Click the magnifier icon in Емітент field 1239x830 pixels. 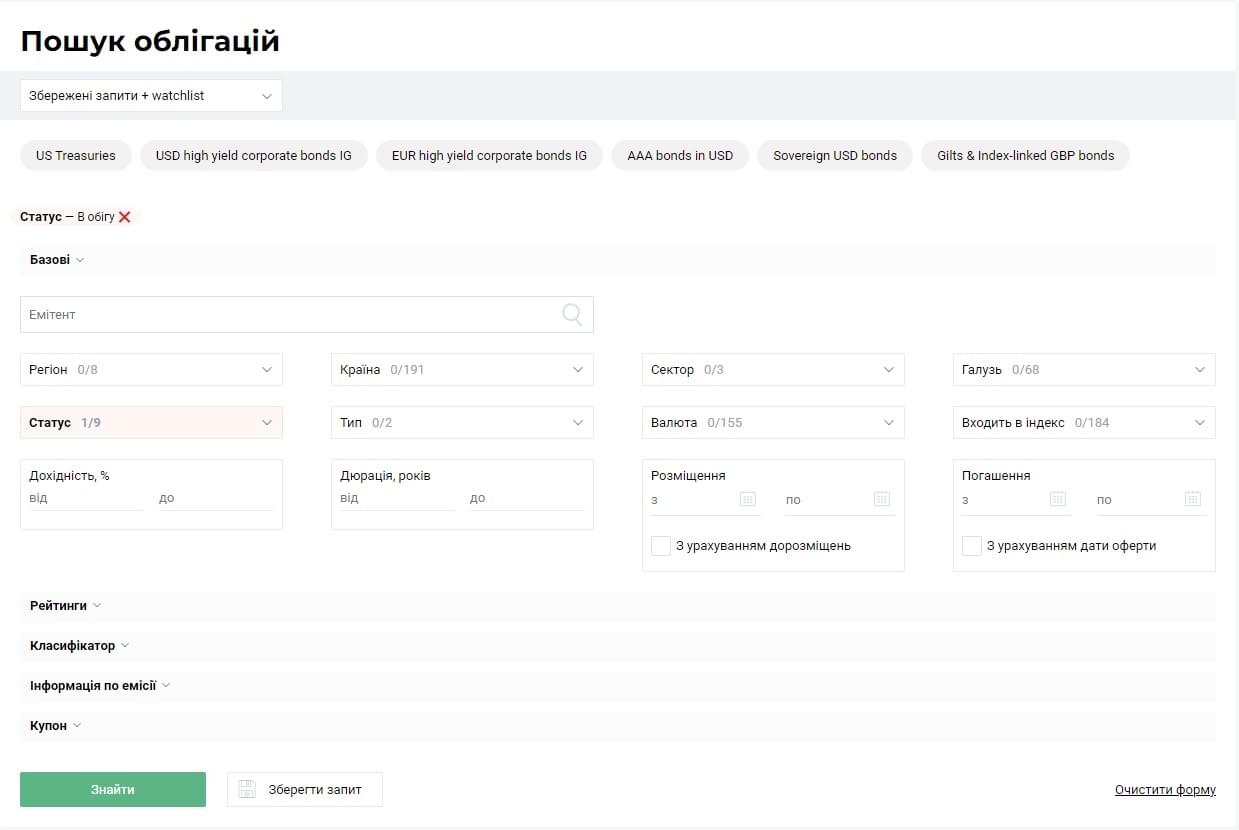pos(572,315)
